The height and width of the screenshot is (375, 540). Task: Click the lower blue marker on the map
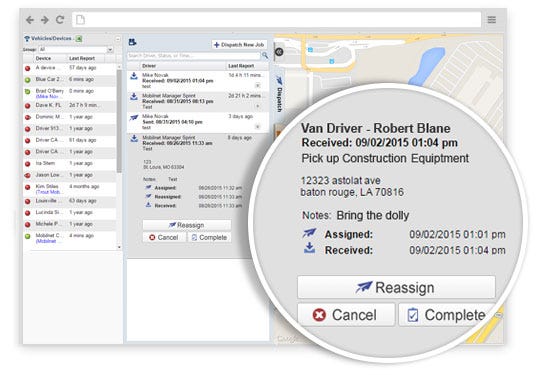click(332, 61)
